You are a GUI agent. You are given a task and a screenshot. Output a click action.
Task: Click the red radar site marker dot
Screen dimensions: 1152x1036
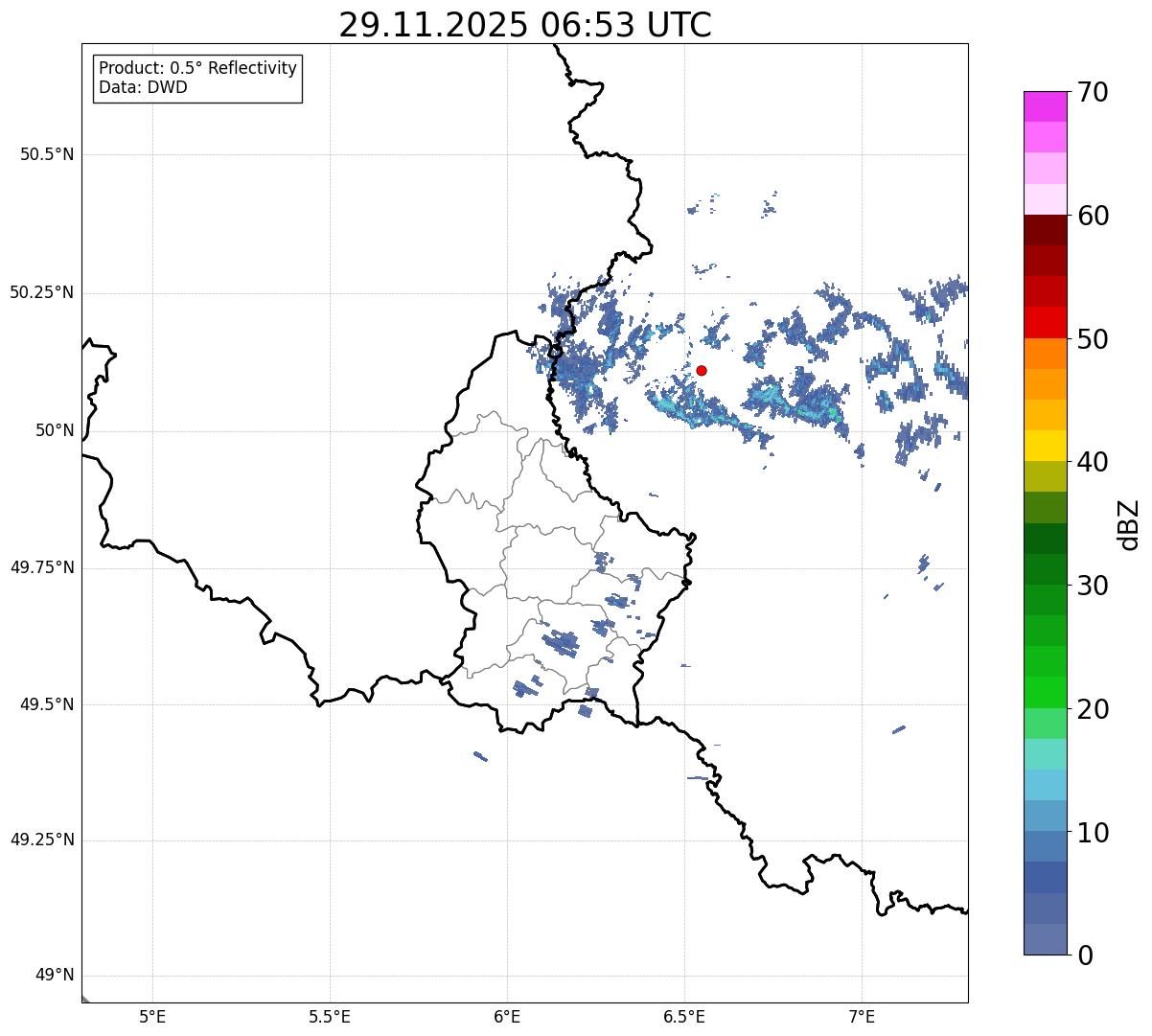[x=702, y=370]
